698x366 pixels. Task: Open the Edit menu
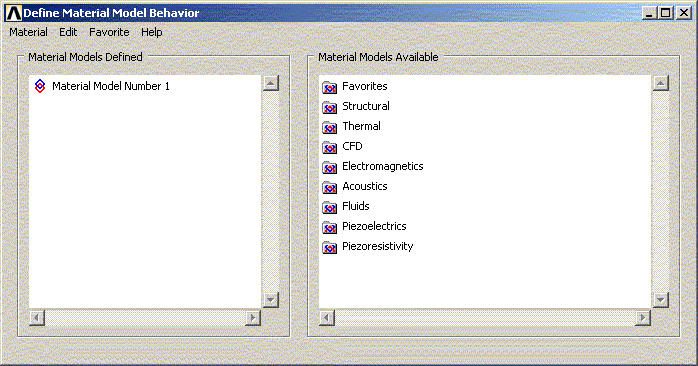pyautogui.click(x=68, y=32)
